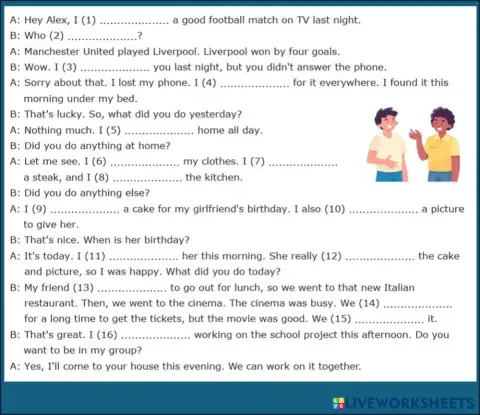Click the text 'Manchester United played Liverpool'
Screen dimensions: 480x415
click(x=112, y=52)
